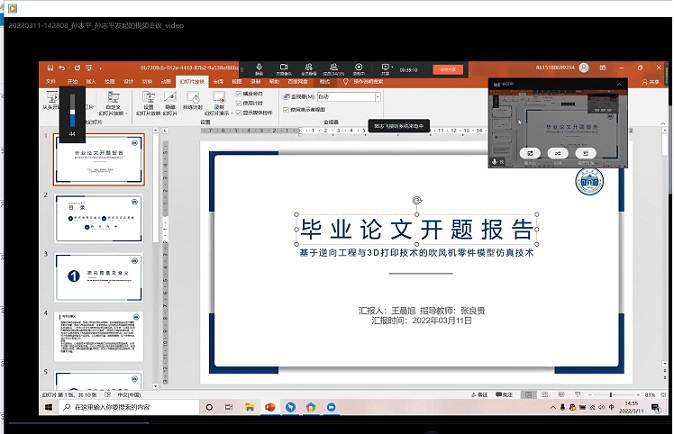The image size is (674, 434).
Task: Switch to the 切换 (Transitions) ribbon tab
Action: pos(147,81)
